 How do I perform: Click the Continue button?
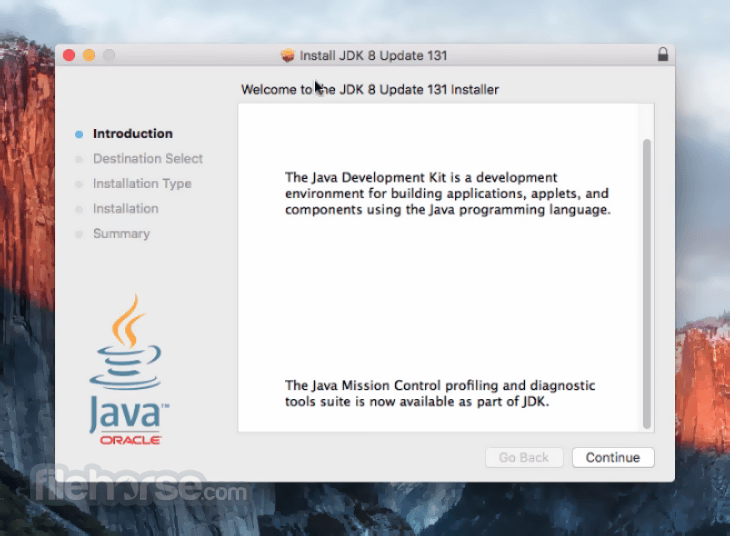(613, 457)
